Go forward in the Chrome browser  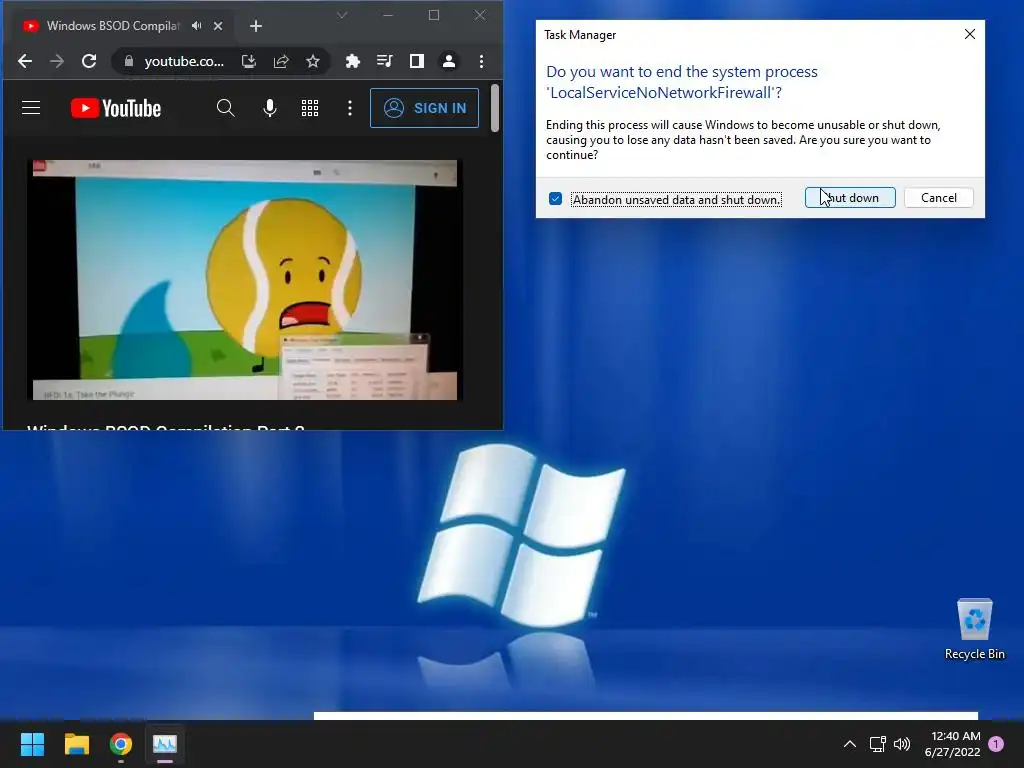tap(57, 61)
